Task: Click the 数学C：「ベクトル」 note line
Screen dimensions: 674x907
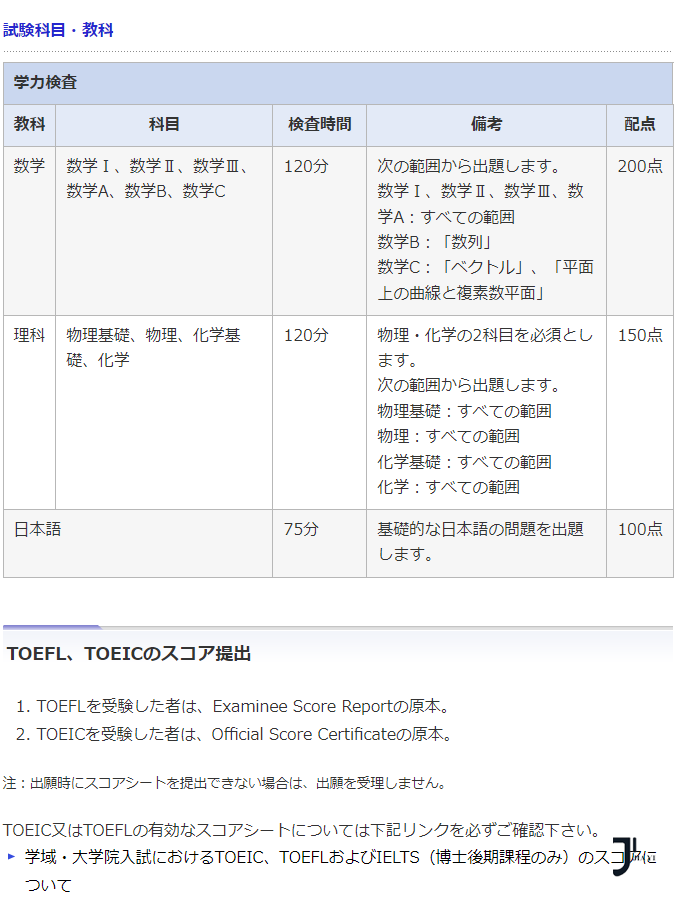Action: (x=485, y=280)
